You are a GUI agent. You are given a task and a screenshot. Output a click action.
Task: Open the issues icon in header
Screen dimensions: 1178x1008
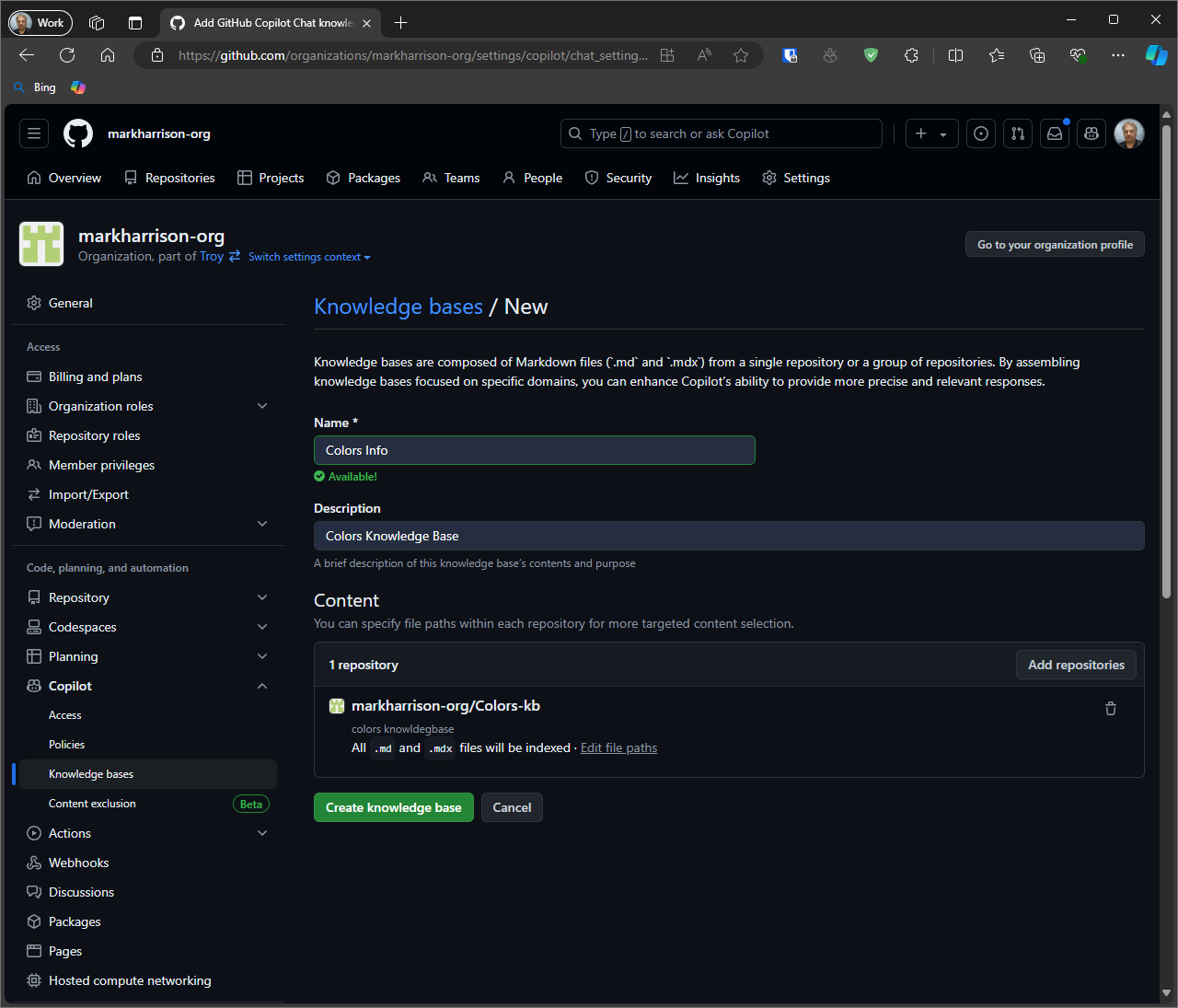click(x=981, y=133)
